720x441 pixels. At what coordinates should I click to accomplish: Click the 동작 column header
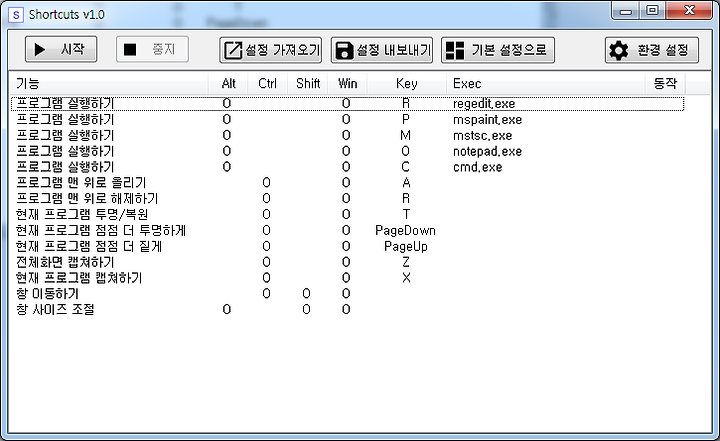[665, 83]
